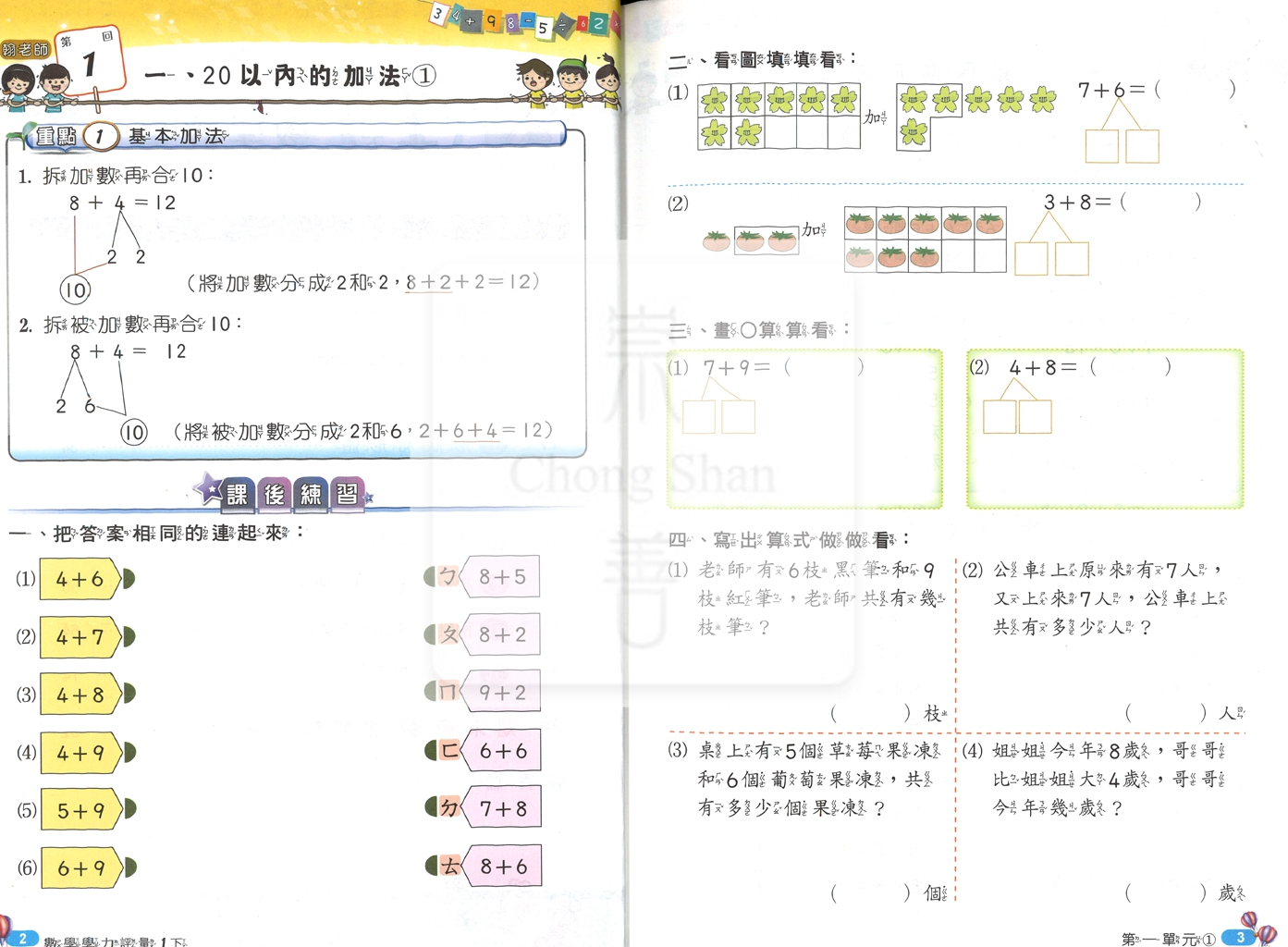The image size is (1288, 947).
Task: Select the yellow 4+9 card
Action: coord(80,754)
